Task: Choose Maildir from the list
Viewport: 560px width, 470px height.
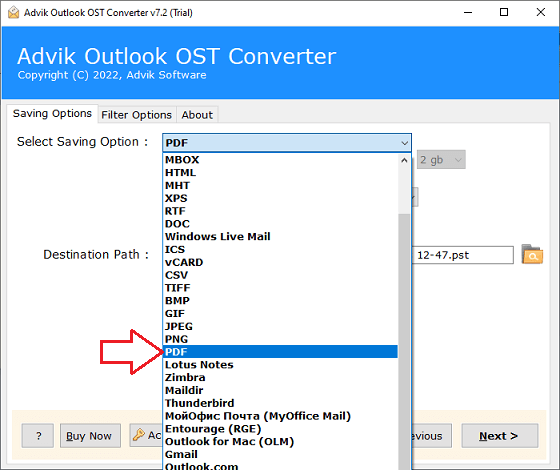Action: tap(280, 390)
